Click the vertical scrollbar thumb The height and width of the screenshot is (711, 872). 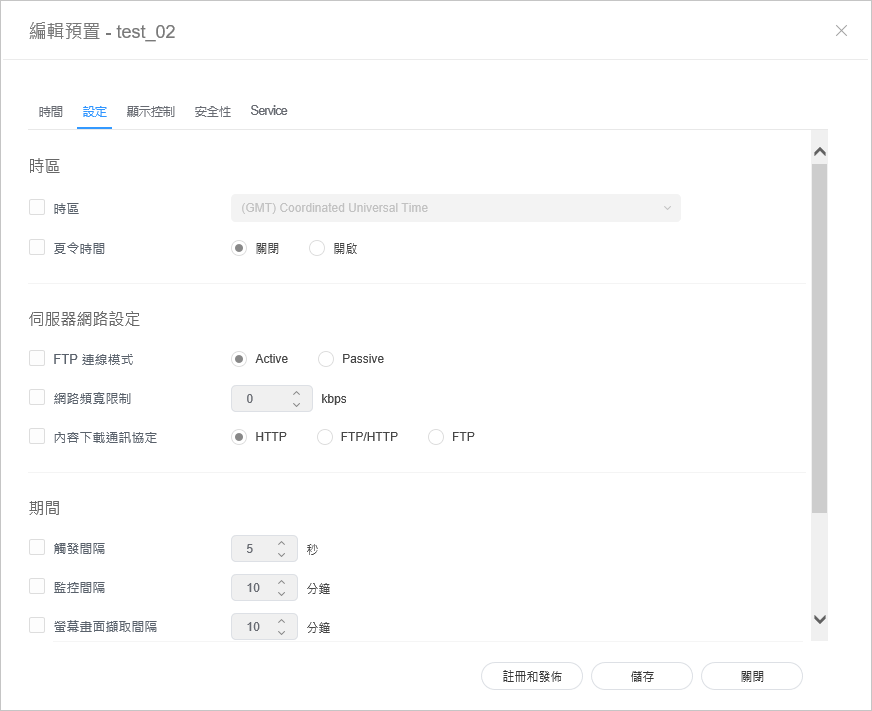click(819, 340)
